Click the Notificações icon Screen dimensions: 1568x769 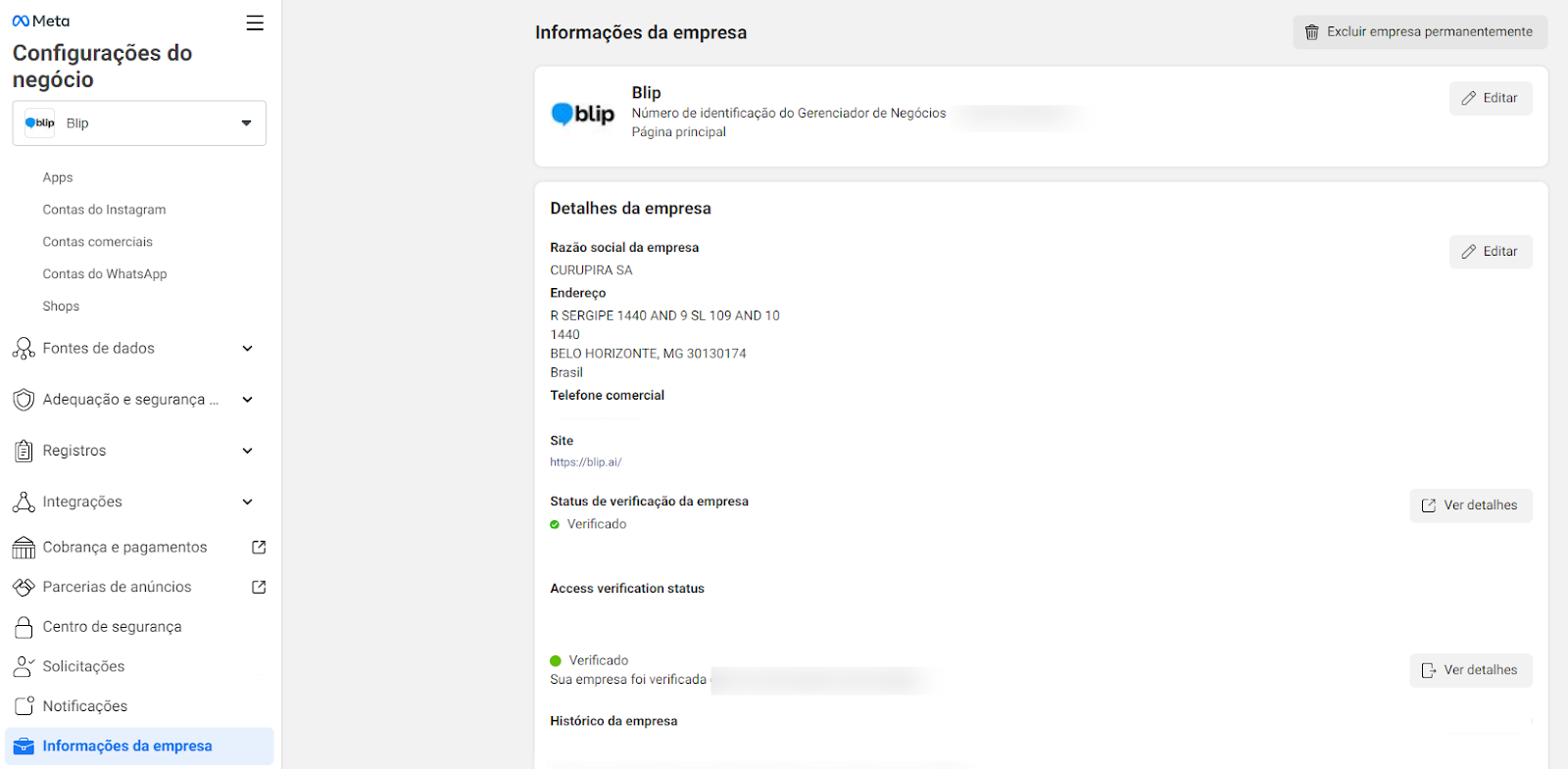[24, 706]
